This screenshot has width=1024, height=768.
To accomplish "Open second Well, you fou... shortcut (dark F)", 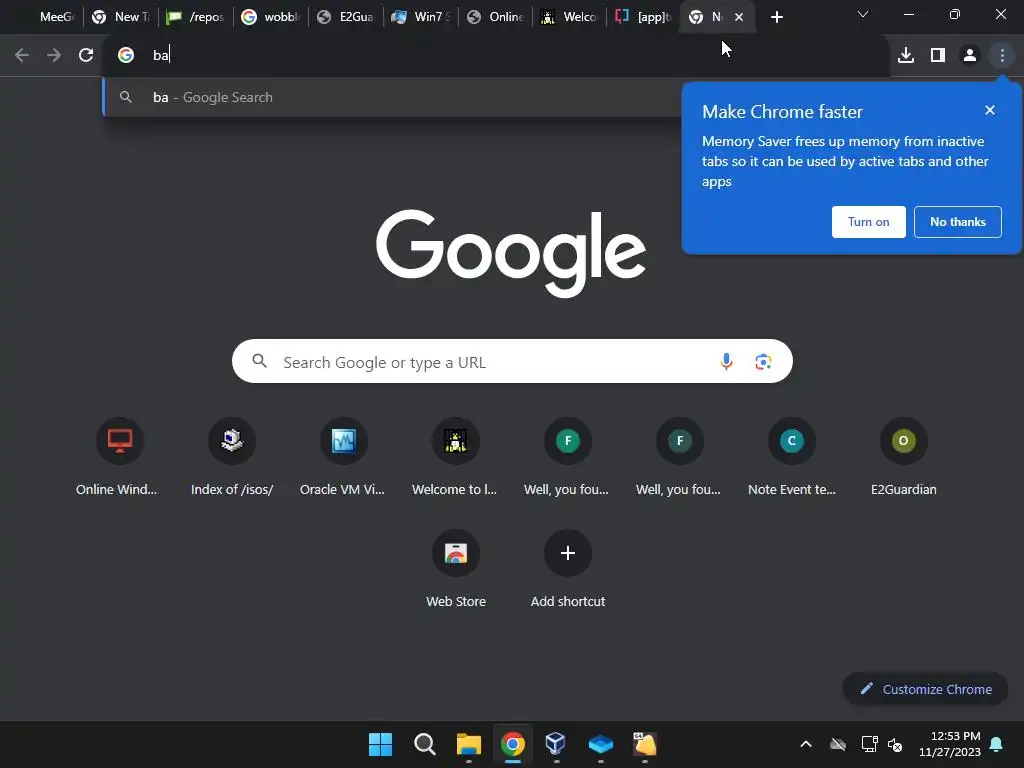I will (x=680, y=458).
